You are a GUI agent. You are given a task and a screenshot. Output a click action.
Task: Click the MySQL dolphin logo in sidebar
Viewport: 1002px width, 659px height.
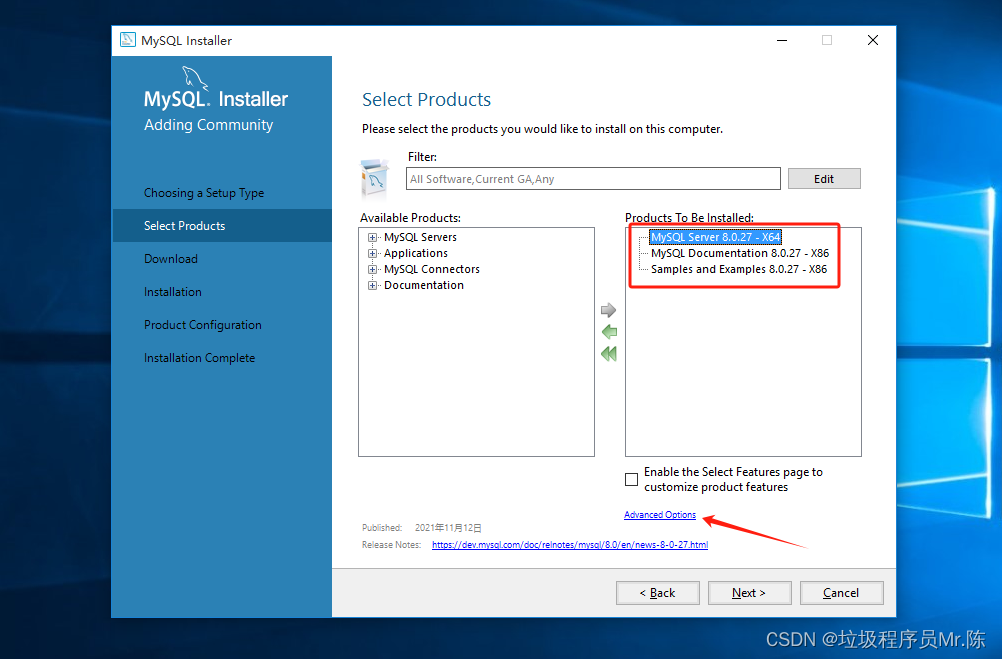[194, 79]
